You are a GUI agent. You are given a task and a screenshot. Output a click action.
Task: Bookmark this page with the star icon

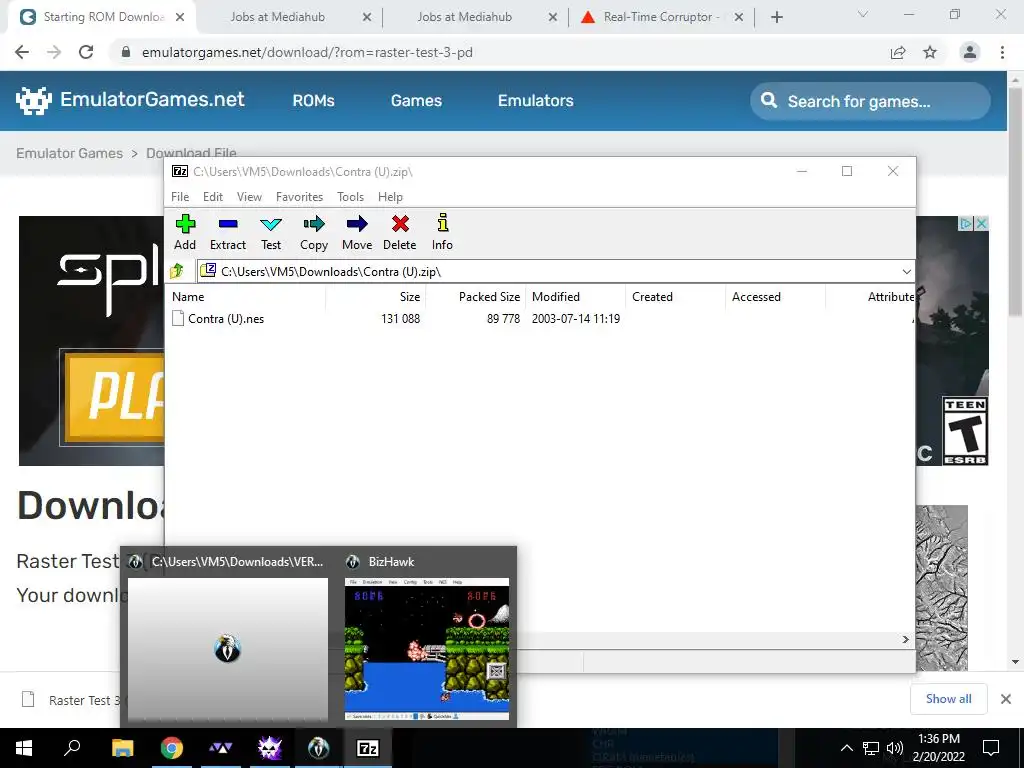click(930, 52)
